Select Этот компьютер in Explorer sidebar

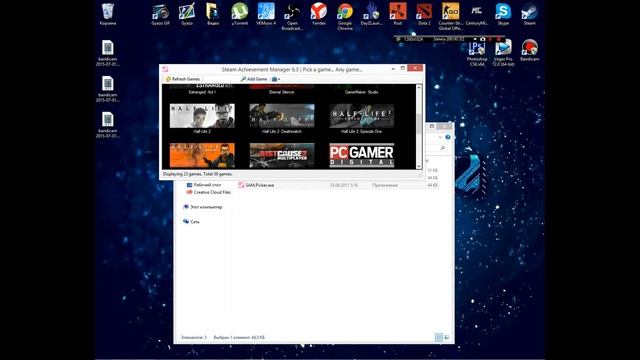pos(203,207)
